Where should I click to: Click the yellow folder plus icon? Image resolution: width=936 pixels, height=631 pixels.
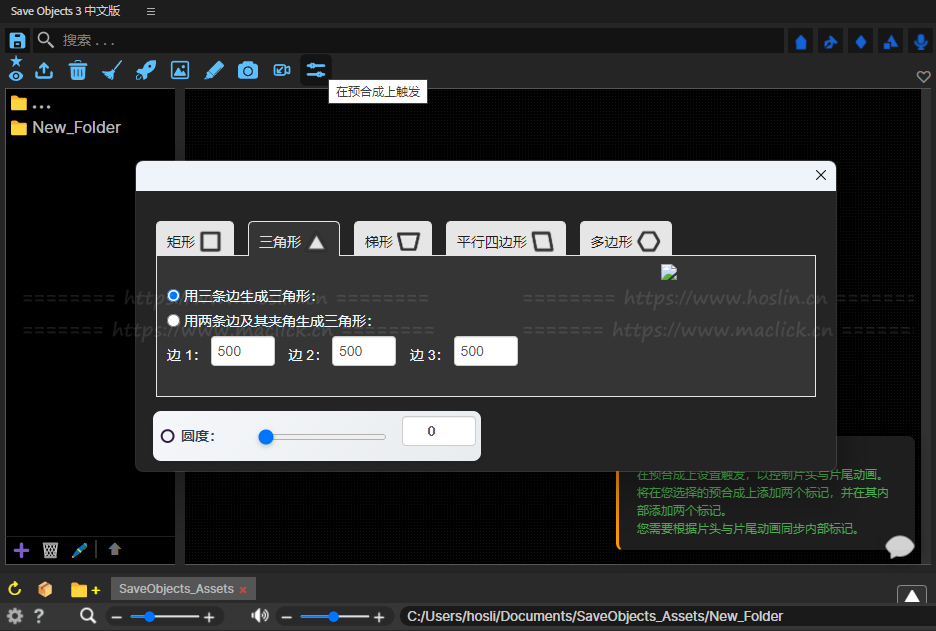click(85, 590)
